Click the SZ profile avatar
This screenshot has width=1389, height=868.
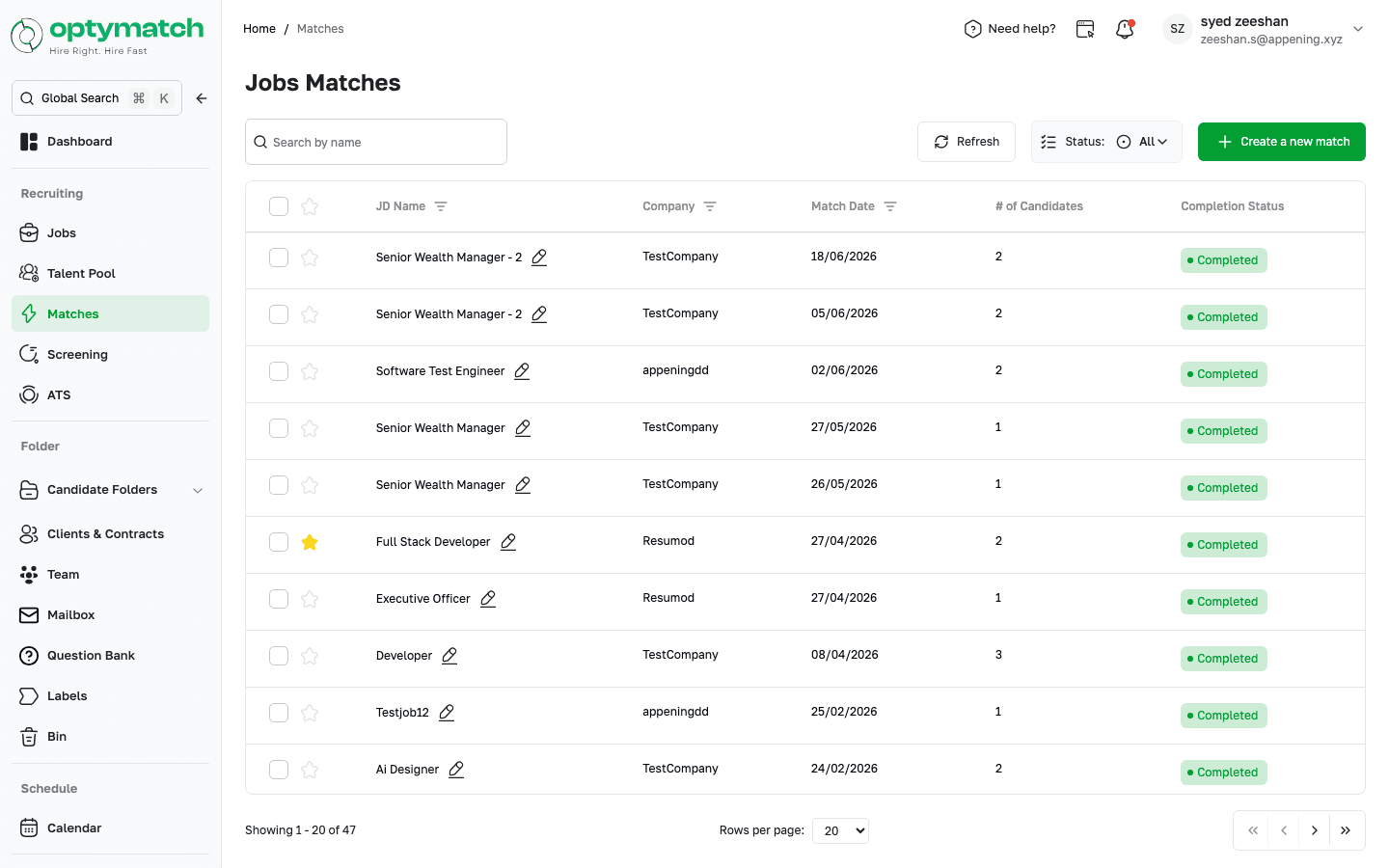point(1177,29)
